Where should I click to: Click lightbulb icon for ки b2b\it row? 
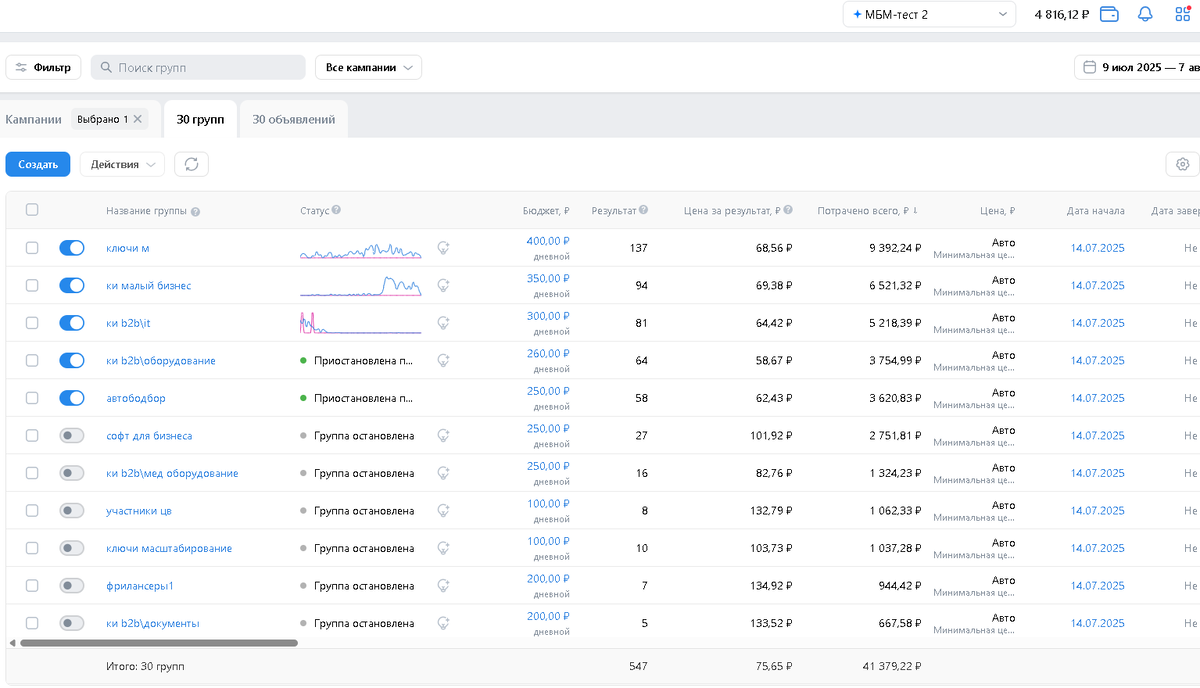point(443,323)
